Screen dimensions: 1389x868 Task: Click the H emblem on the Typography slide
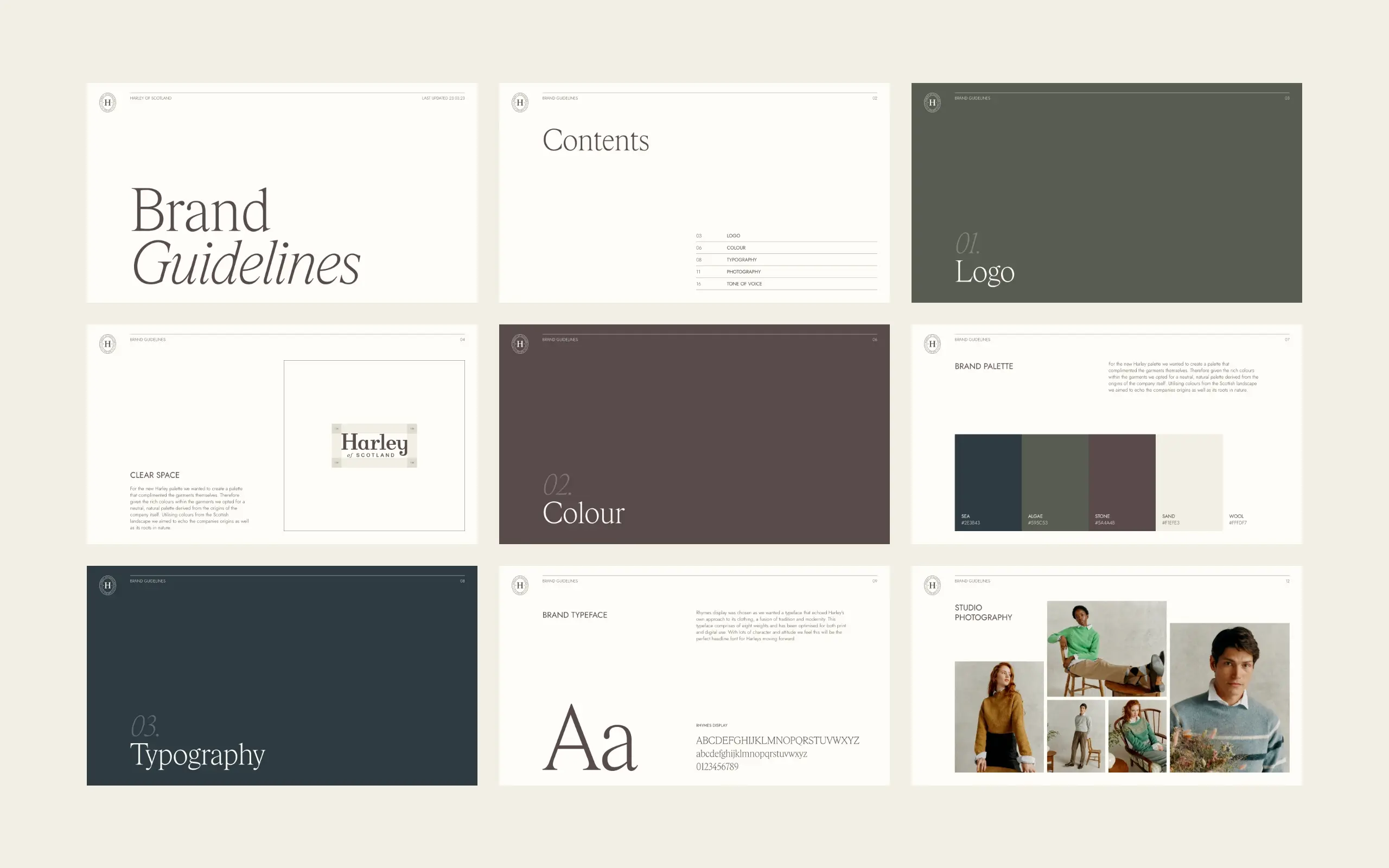click(x=107, y=585)
